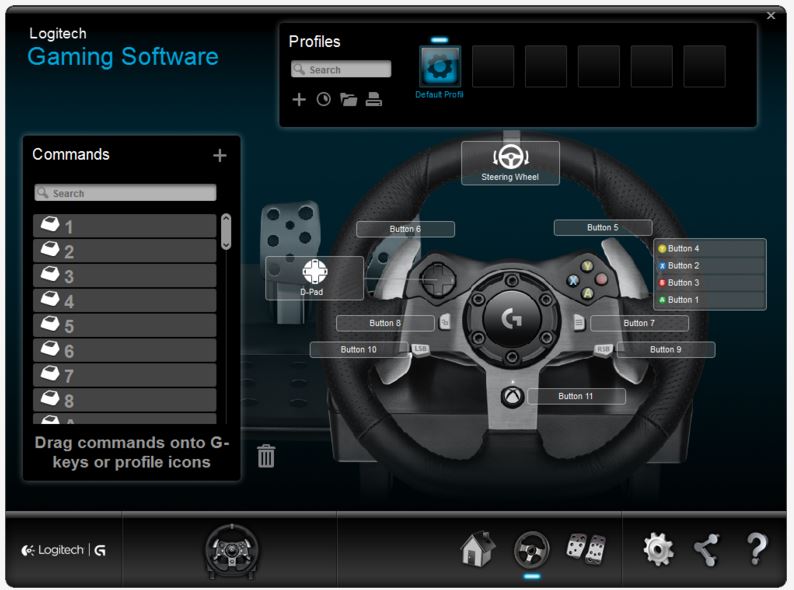Focus the Commands search field
The image size is (794, 590).
(x=125, y=193)
